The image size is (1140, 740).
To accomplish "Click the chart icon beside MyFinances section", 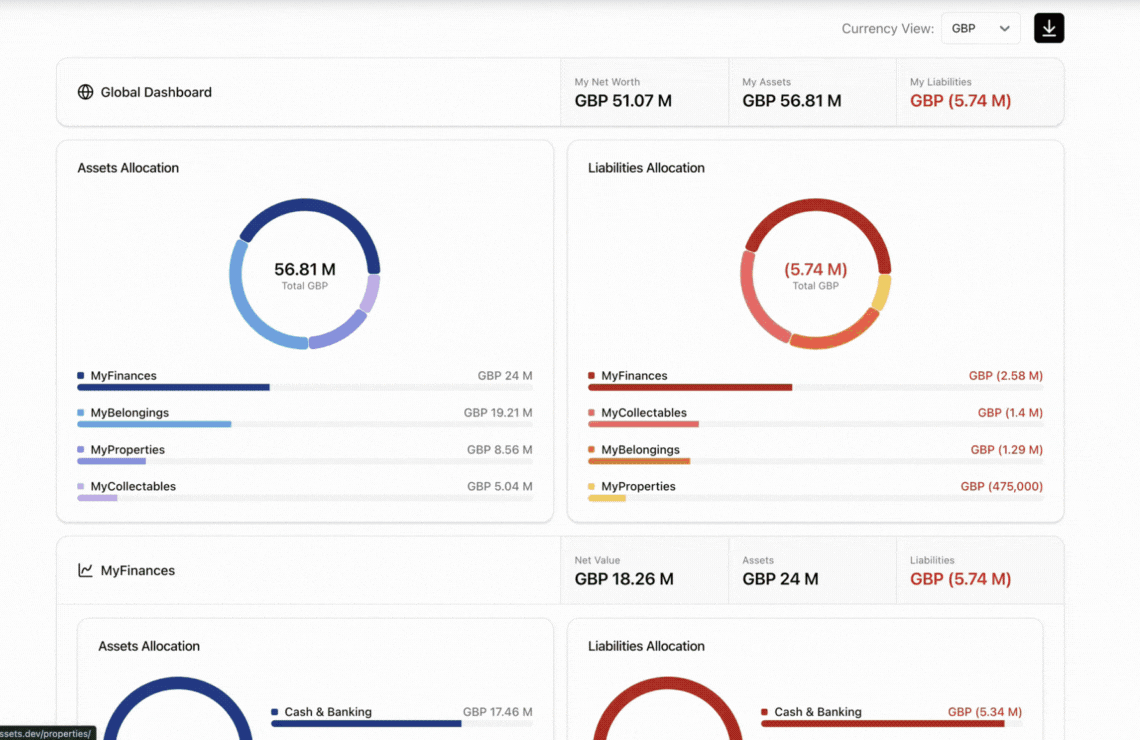I will [86, 571].
